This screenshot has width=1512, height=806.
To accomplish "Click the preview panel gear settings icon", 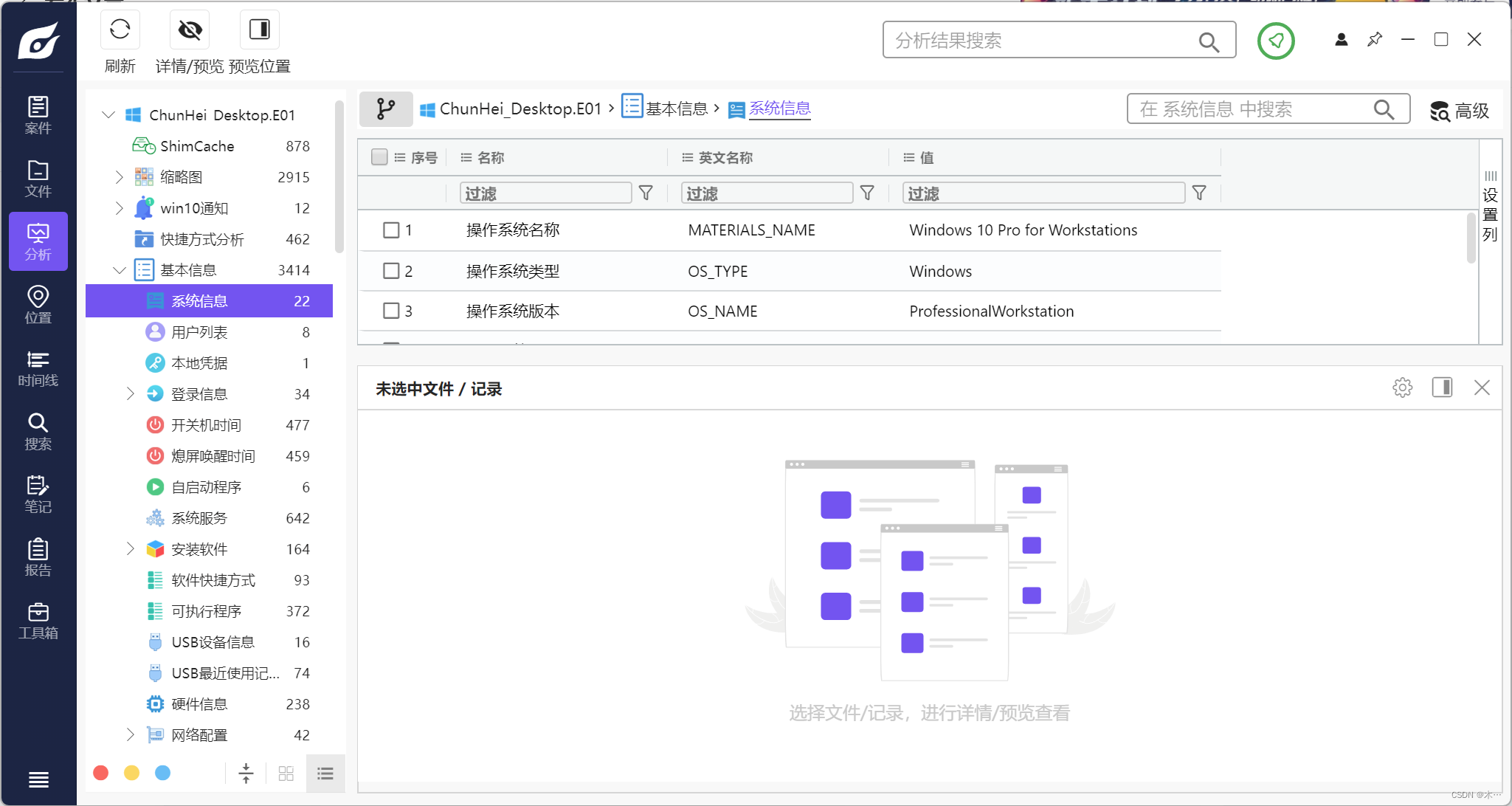I will point(1402,387).
